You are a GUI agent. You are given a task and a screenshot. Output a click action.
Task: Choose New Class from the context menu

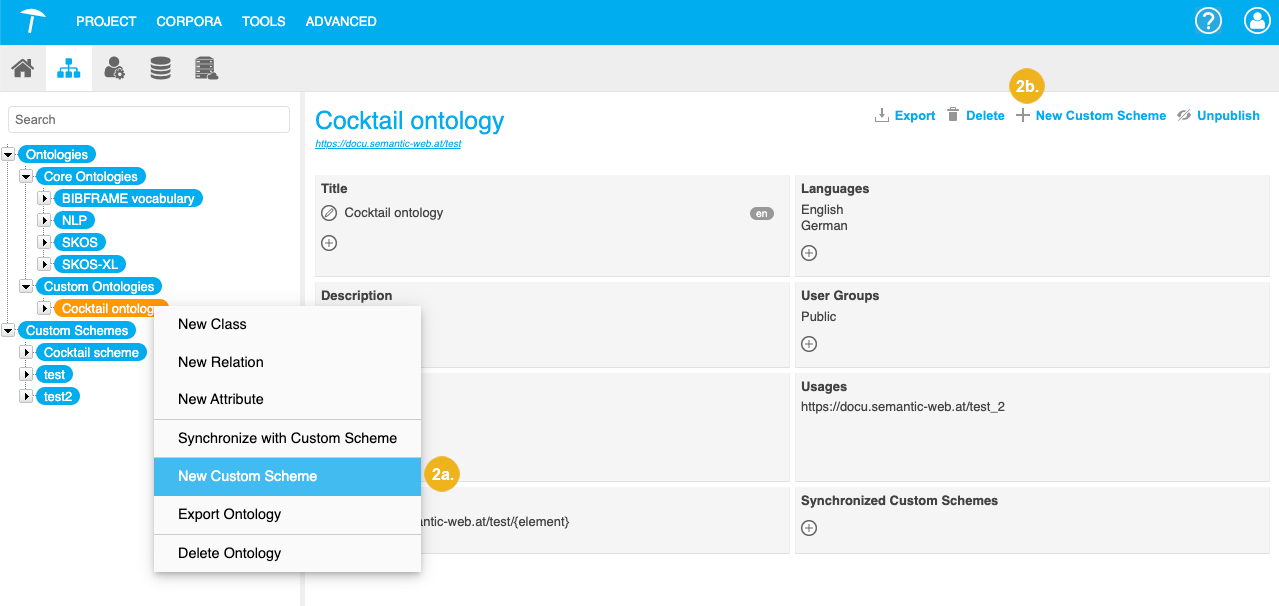[211, 324]
